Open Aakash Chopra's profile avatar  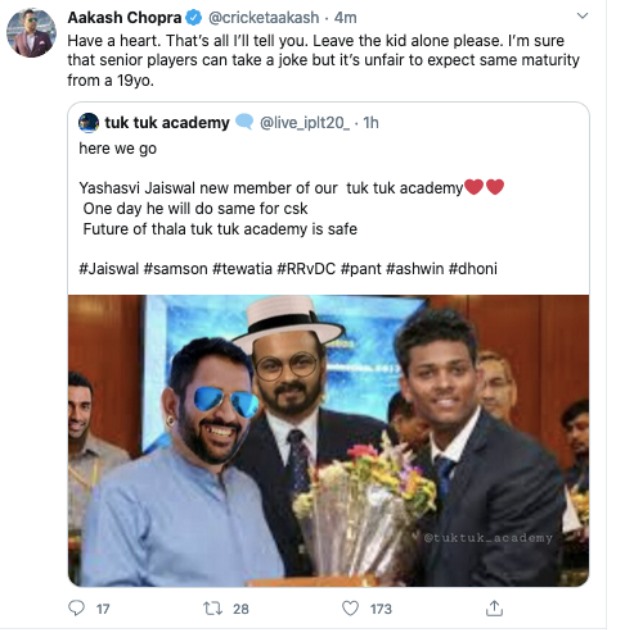pyautogui.click(x=31, y=33)
